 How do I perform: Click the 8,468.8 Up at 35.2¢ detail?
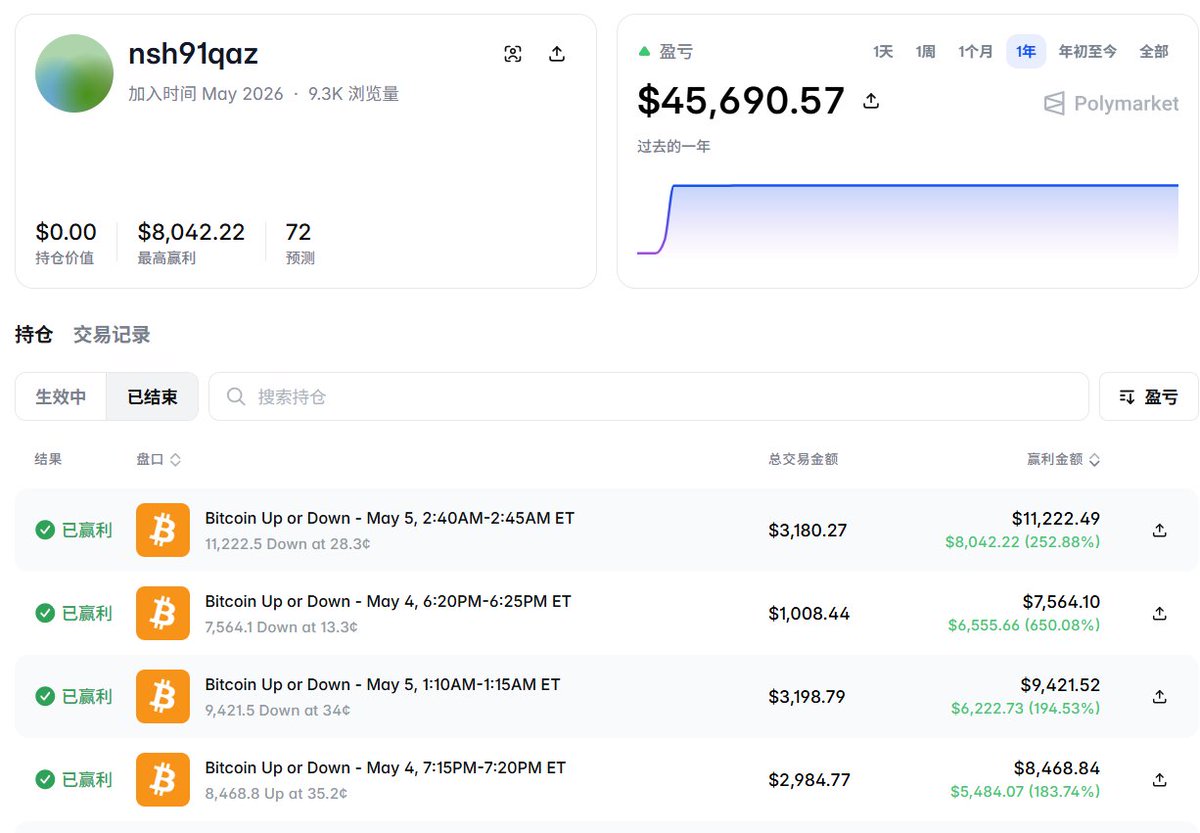click(276, 793)
